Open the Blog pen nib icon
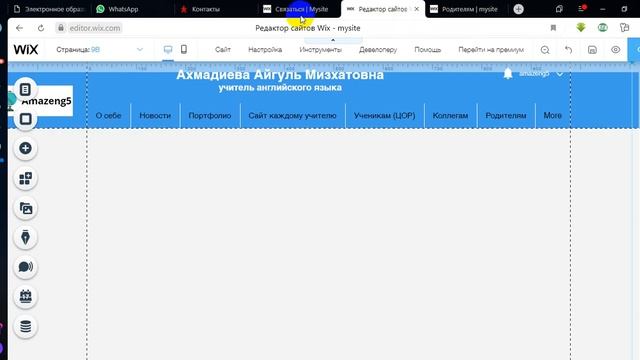 coord(25,237)
